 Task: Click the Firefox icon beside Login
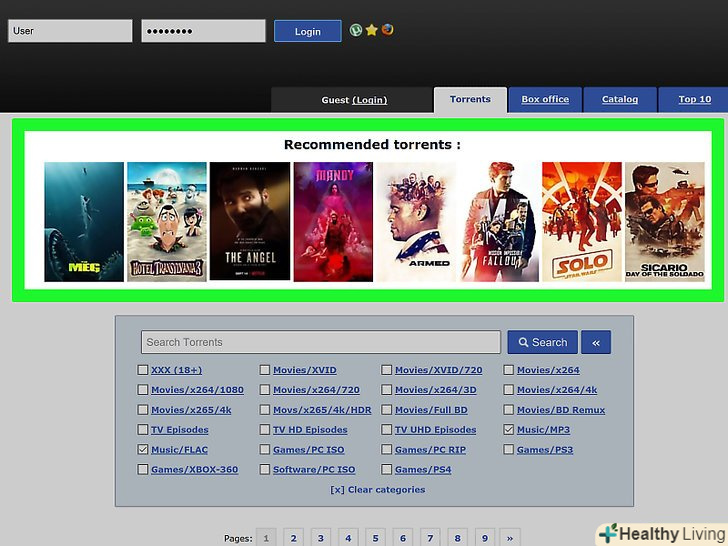(387, 30)
